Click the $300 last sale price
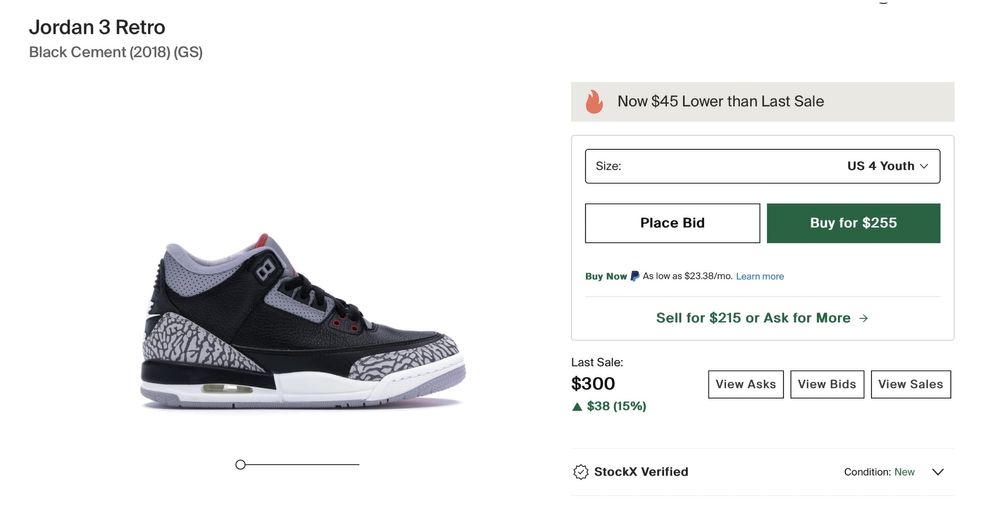The width and height of the screenshot is (1000, 508). click(x=593, y=384)
